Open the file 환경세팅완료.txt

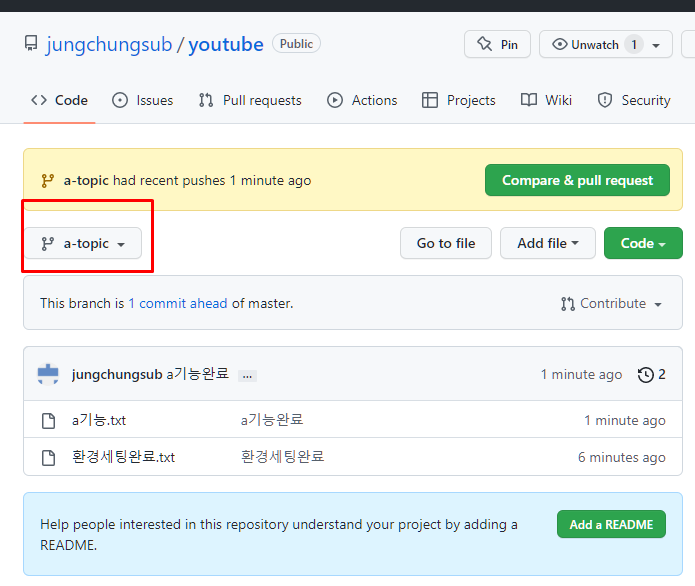click(123, 457)
